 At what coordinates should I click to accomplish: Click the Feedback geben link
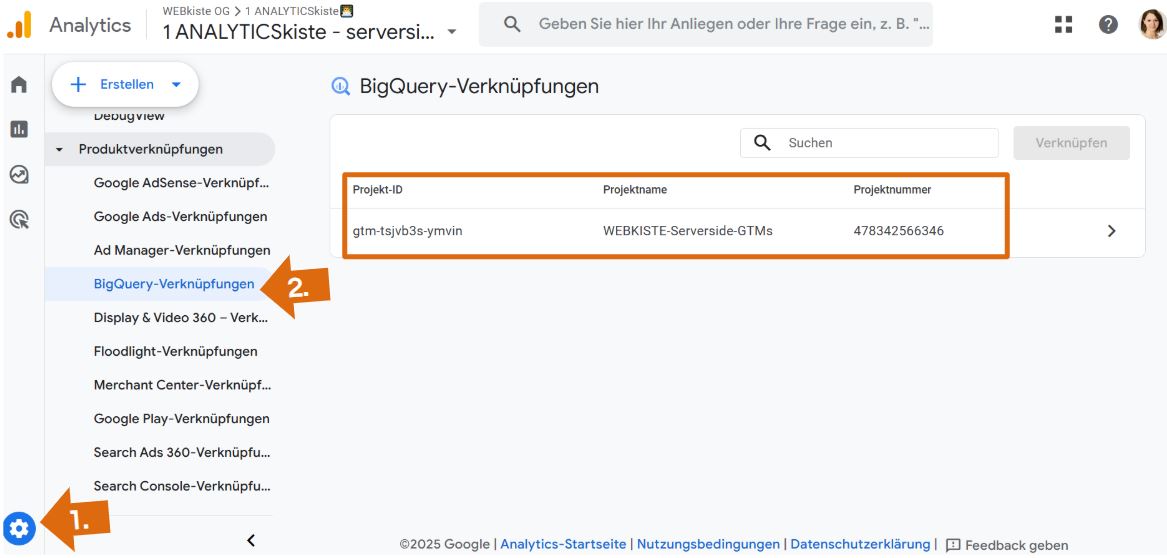click(1017, 545)
